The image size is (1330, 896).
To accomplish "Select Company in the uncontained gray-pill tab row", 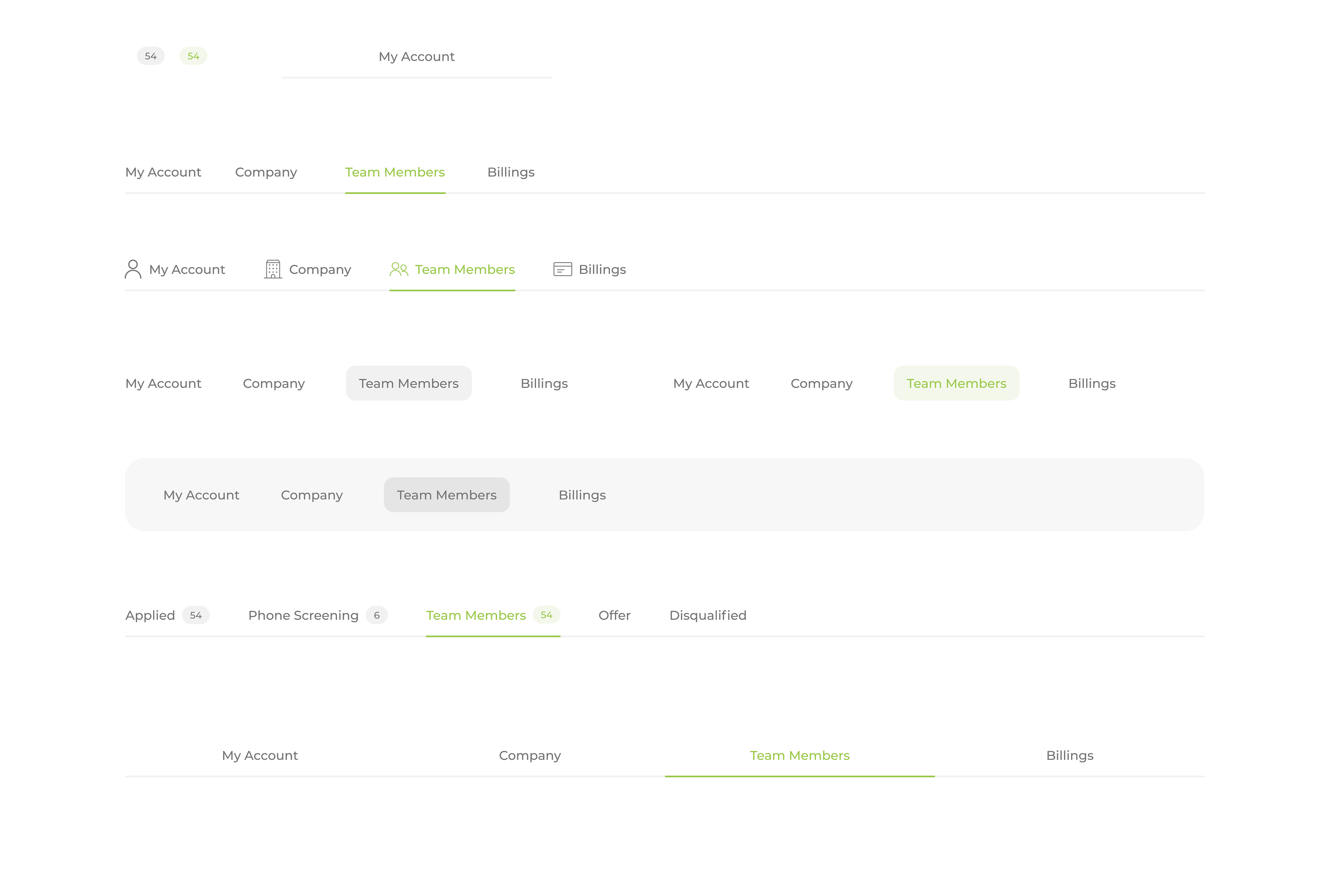I will tap(274, 383).
